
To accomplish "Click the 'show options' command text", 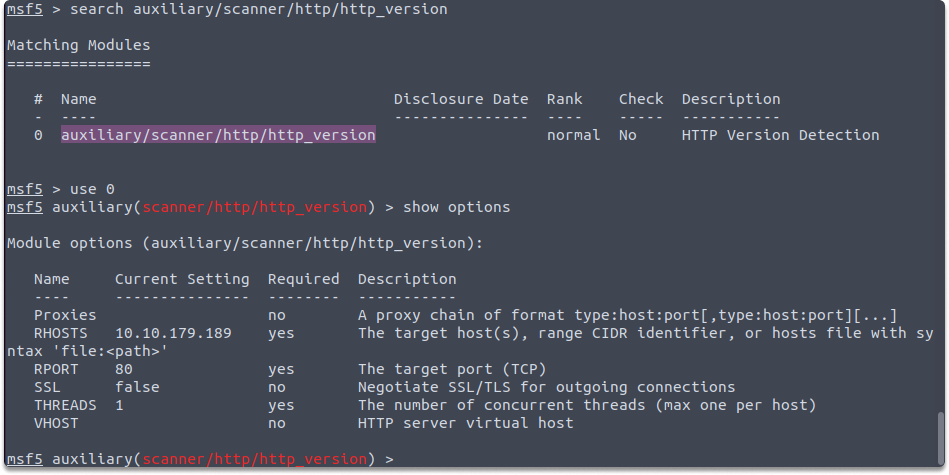I will click(x=456, y=208).
